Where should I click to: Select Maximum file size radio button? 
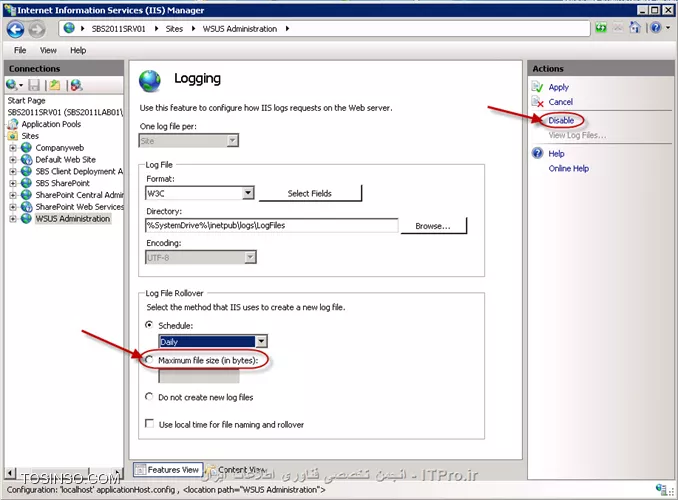149,360
